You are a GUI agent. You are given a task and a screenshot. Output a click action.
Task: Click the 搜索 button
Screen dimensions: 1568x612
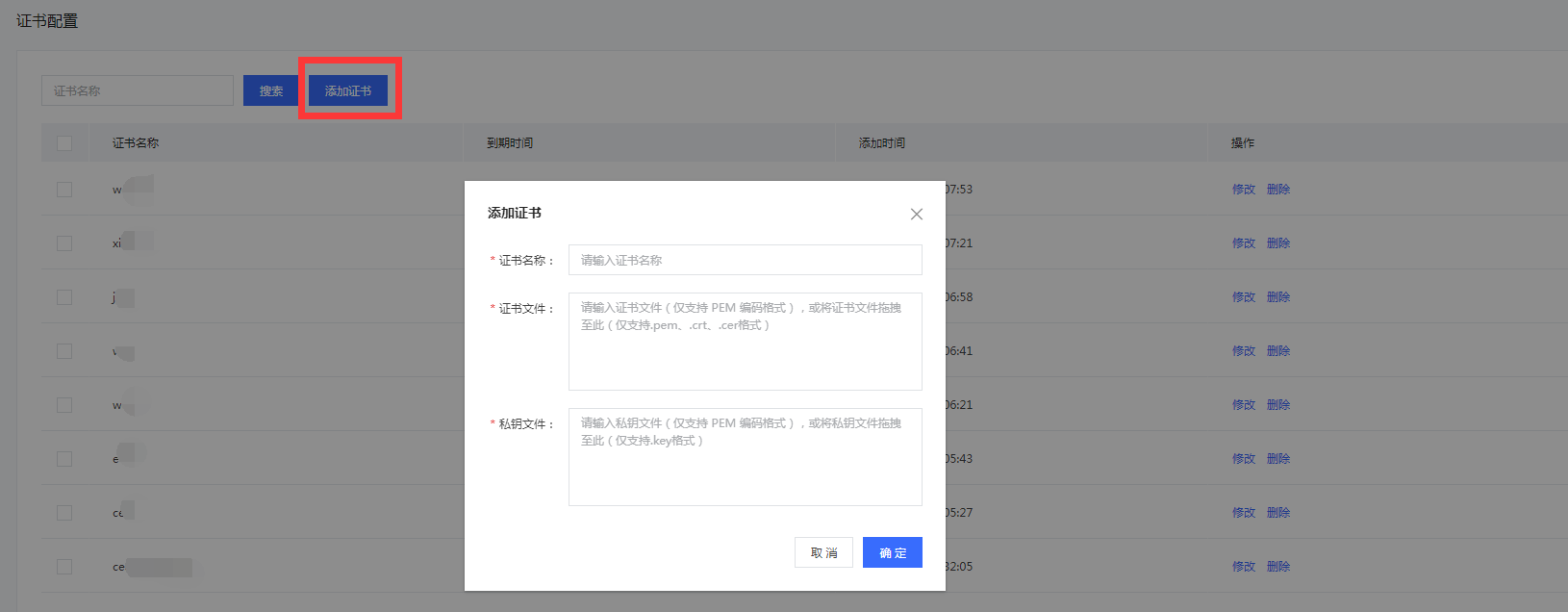click(x=270, y=90)
